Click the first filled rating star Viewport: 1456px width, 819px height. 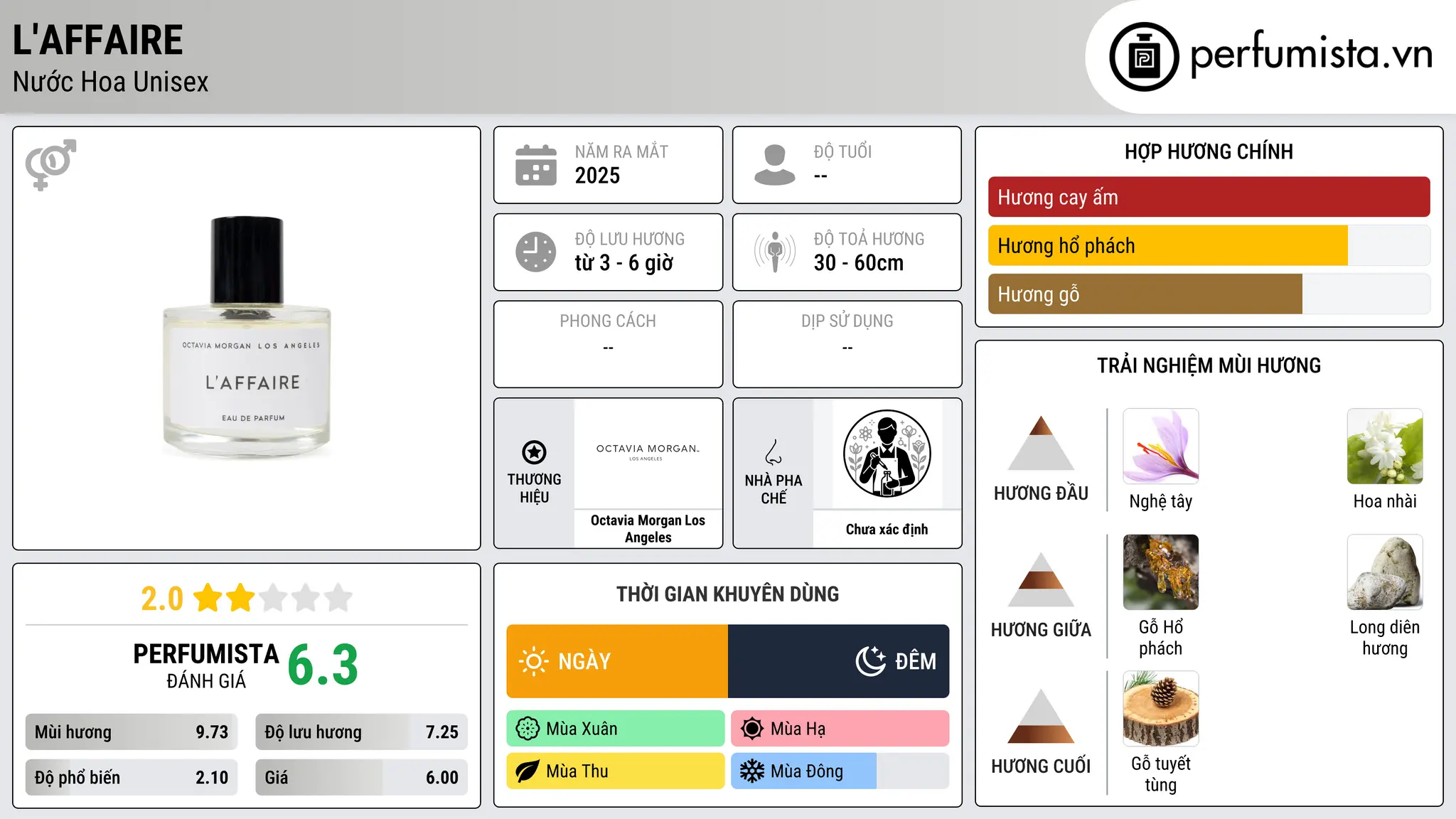tap(208, 598)
